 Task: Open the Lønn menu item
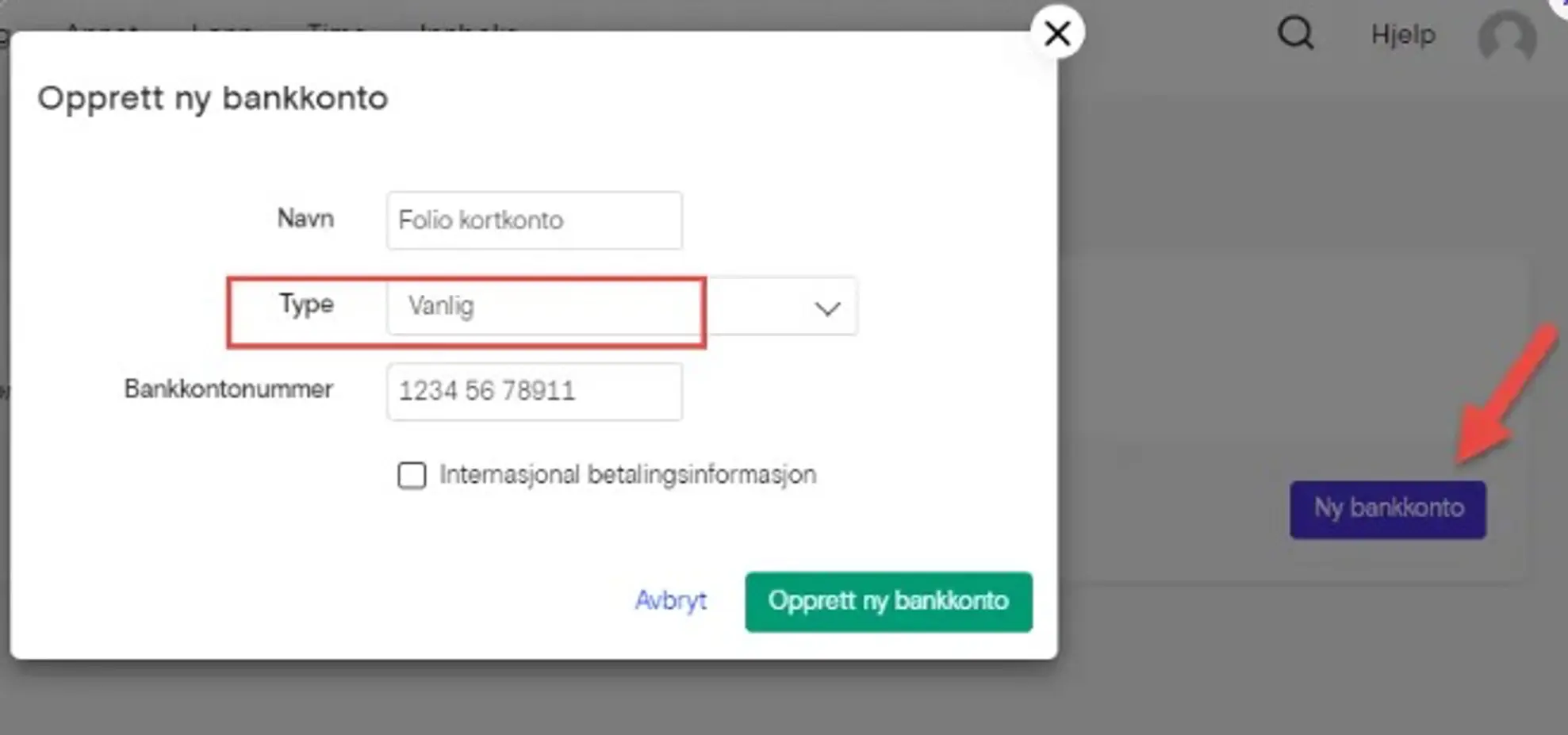point(222,32)
